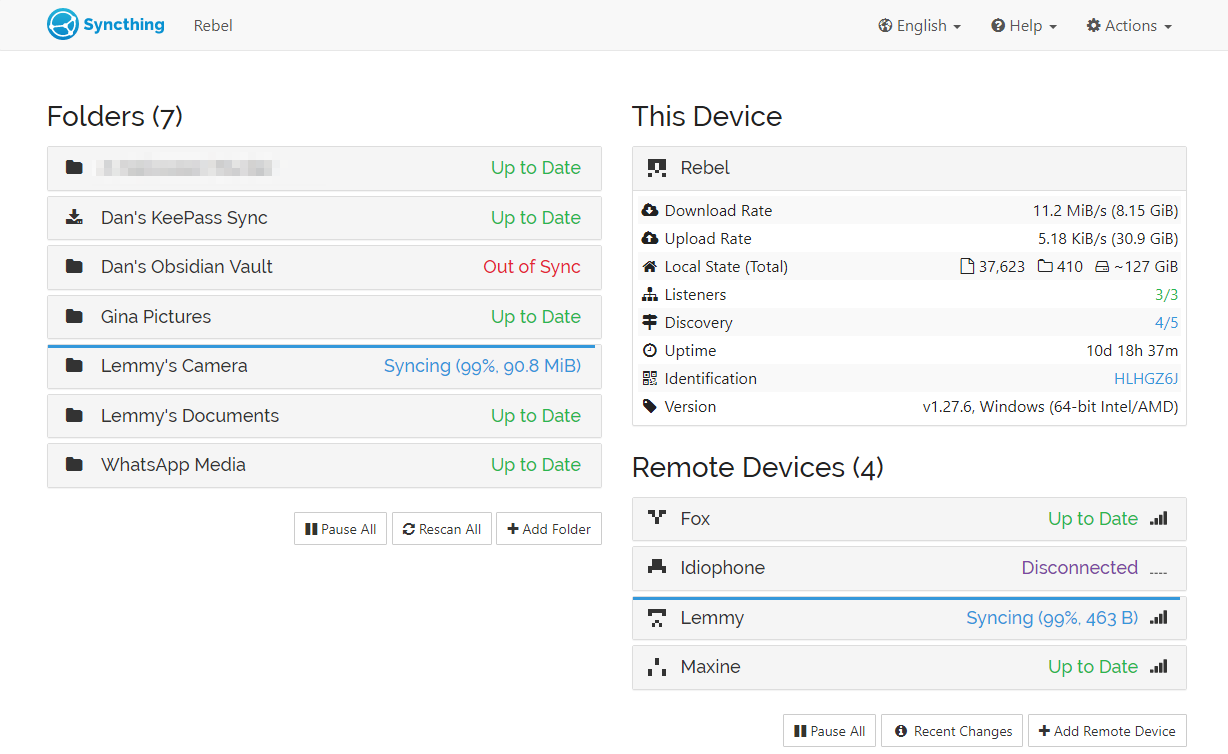1228x754 pixels.
Task: Click the Add Folder button
Action: (x=549, y=529)
